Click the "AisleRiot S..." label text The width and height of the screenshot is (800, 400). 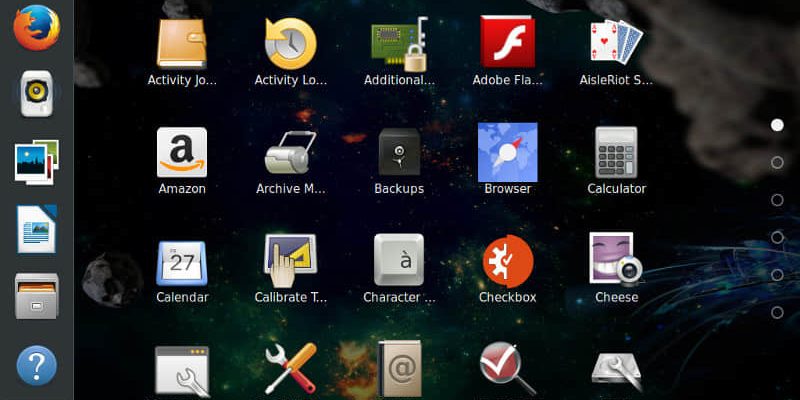click(x=616, y=81)
